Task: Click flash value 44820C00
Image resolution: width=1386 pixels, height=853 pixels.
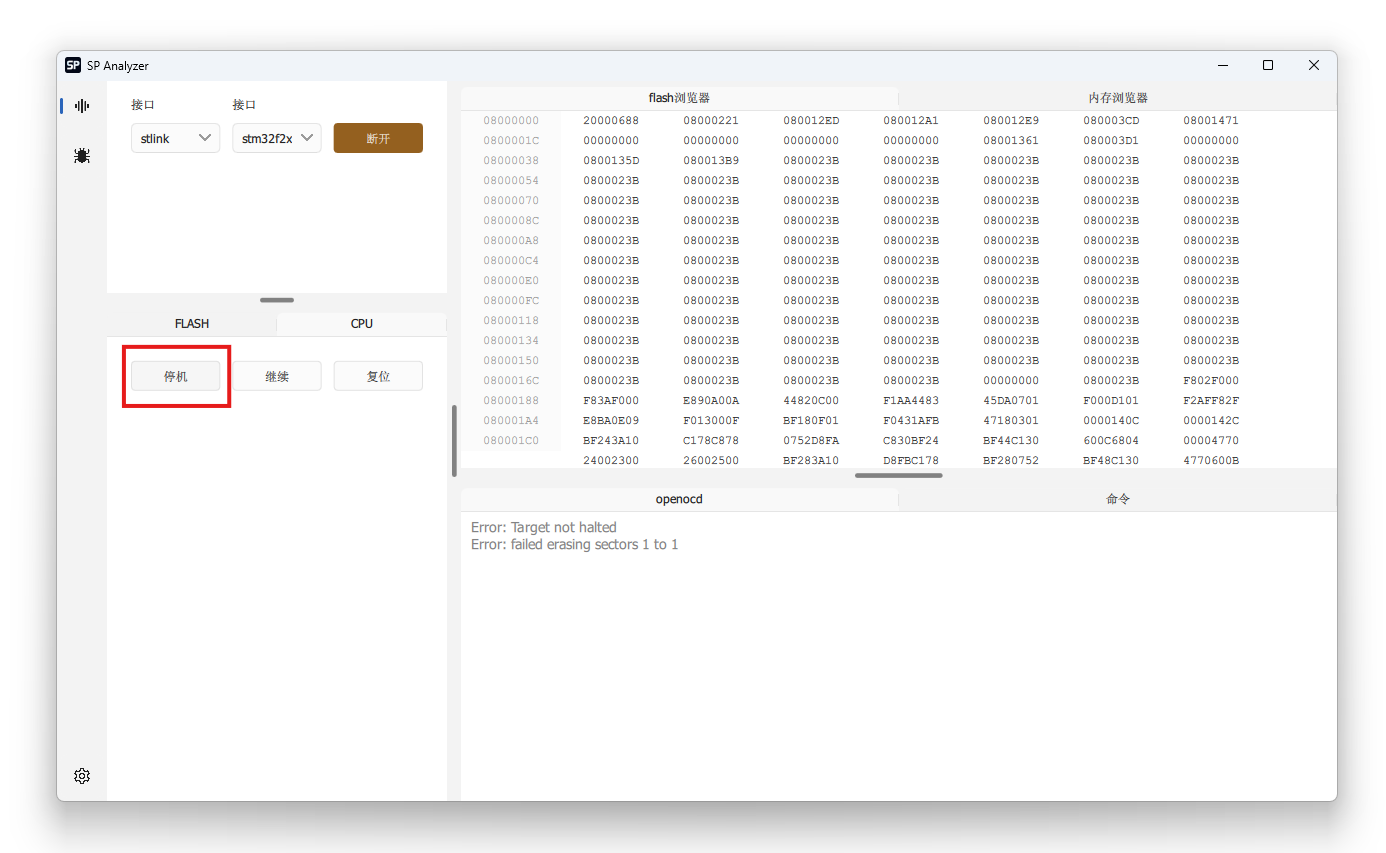Action: coord(811,400)
